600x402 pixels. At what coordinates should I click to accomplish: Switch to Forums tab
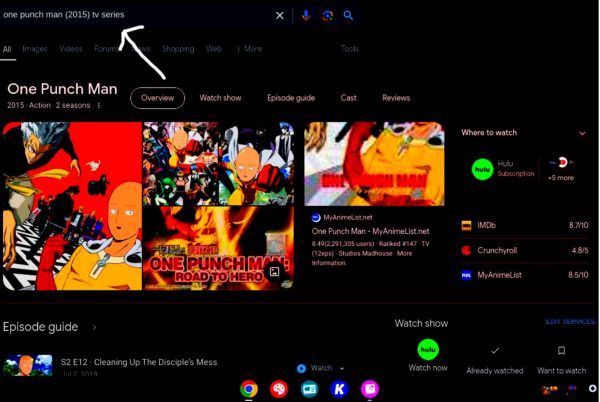[106, 49]
